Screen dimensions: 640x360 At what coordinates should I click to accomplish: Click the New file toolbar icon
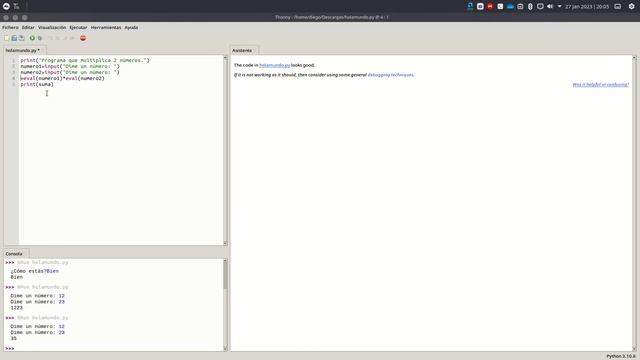click(x=7, y=38)
